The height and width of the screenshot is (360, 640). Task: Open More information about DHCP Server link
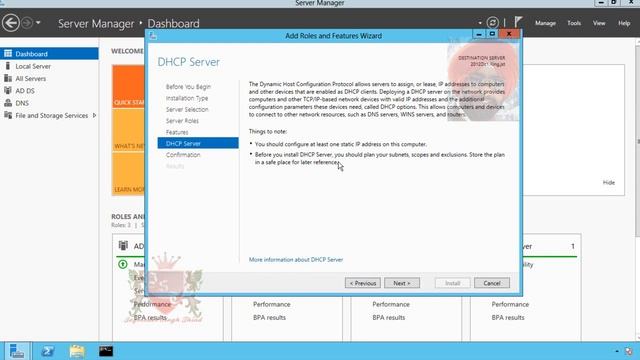click(x=296, y=260)
